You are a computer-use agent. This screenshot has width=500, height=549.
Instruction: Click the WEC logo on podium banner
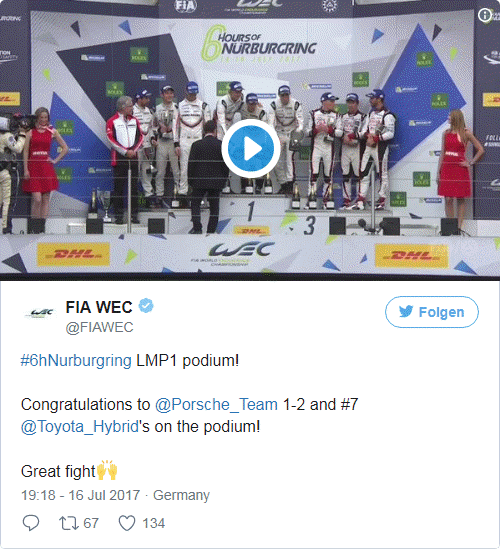239,252
